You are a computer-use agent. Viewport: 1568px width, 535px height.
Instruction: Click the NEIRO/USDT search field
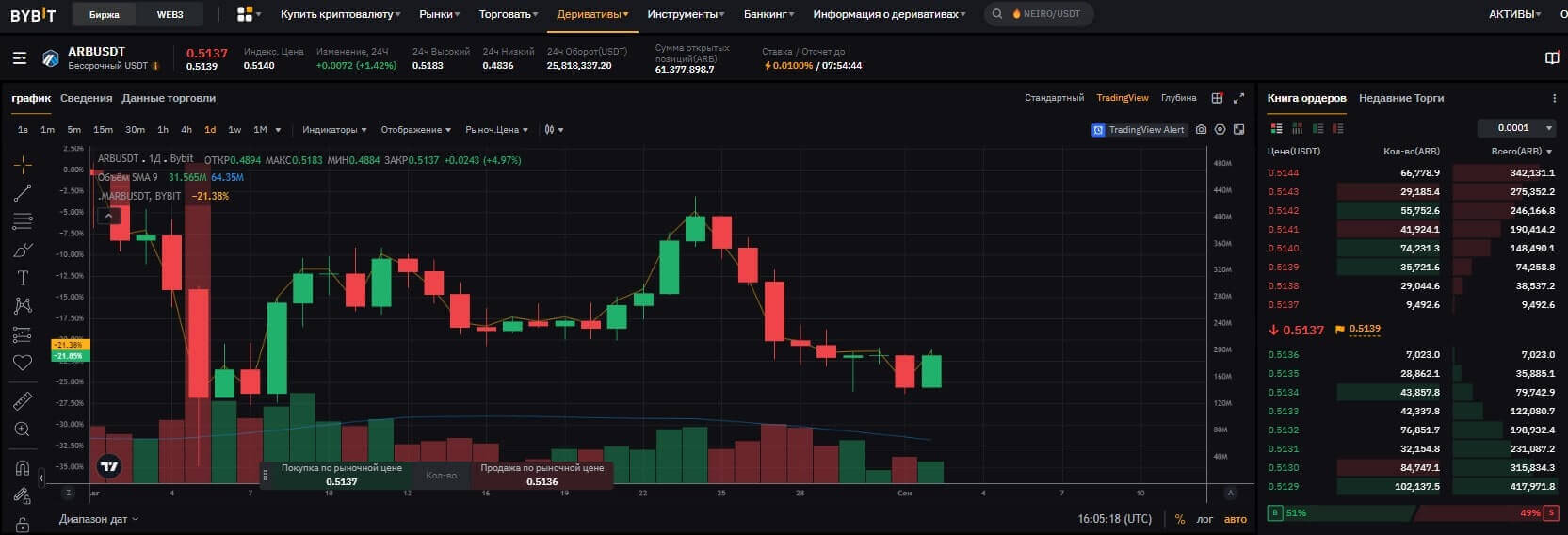click(x=1039, y=14)
